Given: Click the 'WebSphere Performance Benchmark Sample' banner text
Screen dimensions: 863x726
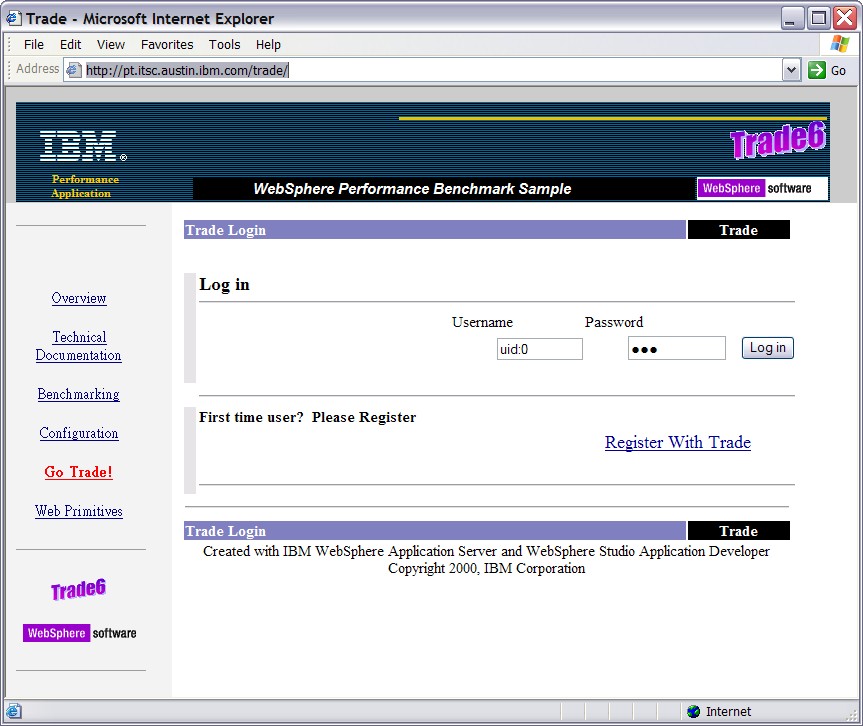Looking at the screenshot, I should (x=412, y=189).
